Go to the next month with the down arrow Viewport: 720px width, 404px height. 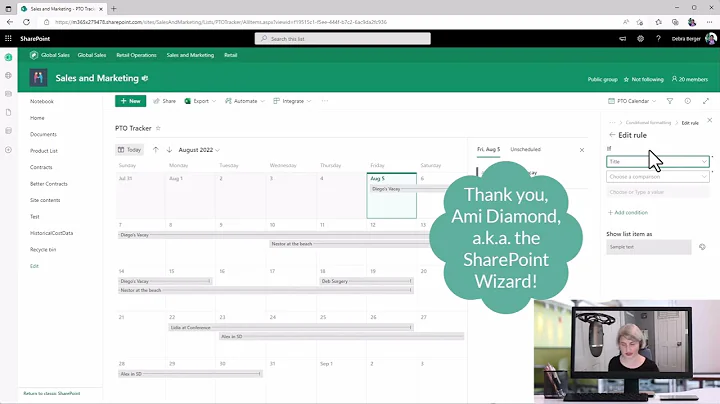point(169,150)
